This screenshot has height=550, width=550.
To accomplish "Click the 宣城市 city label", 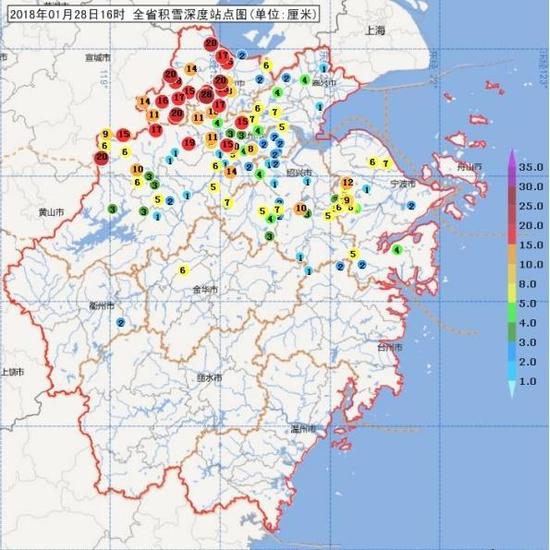I will pyautogui.click(x=99, y=57).
